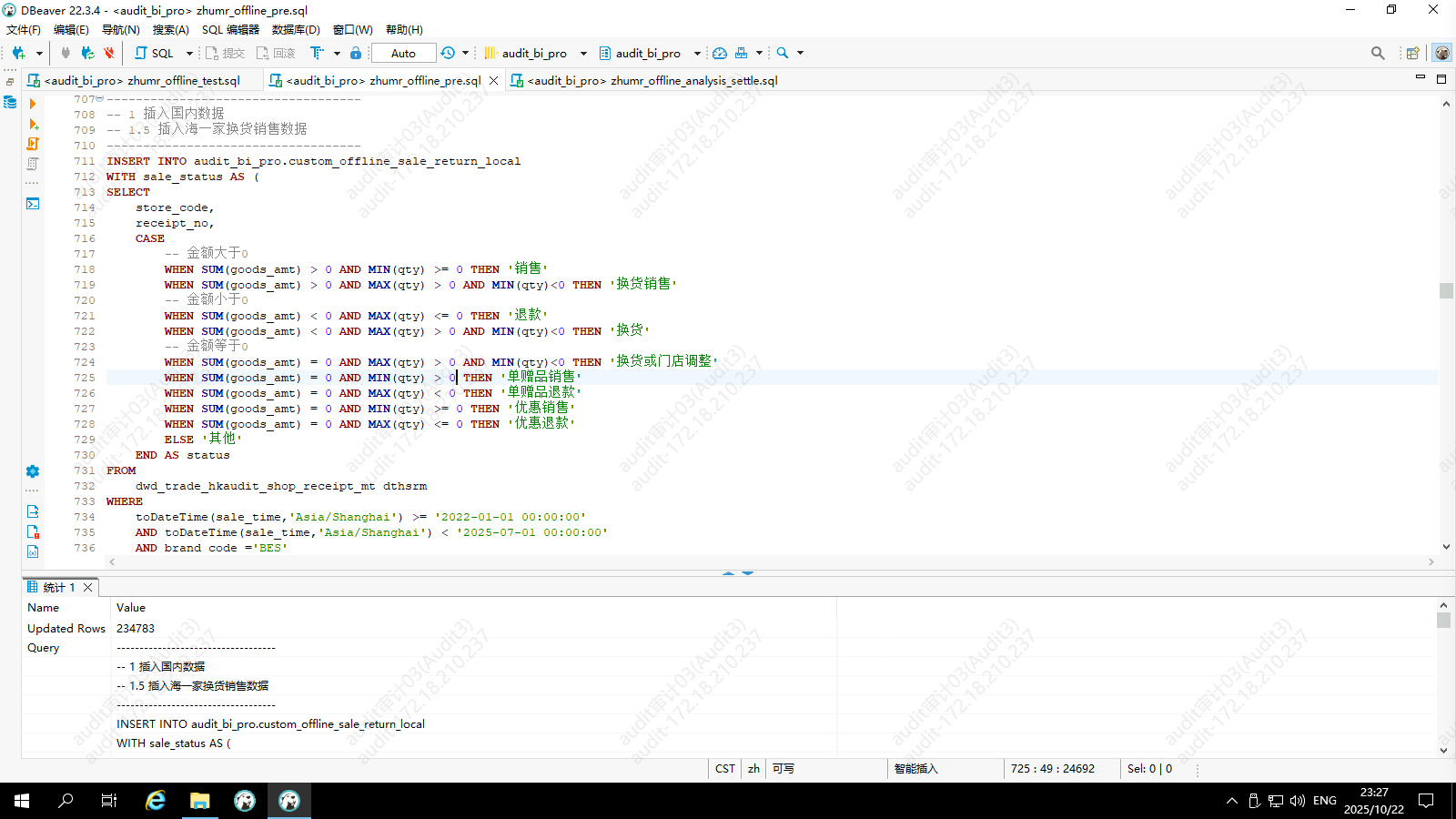Expand the active audit_bi_pro connection dropdown
Viewport: 1456px width, 819px height.
point(583,53)
